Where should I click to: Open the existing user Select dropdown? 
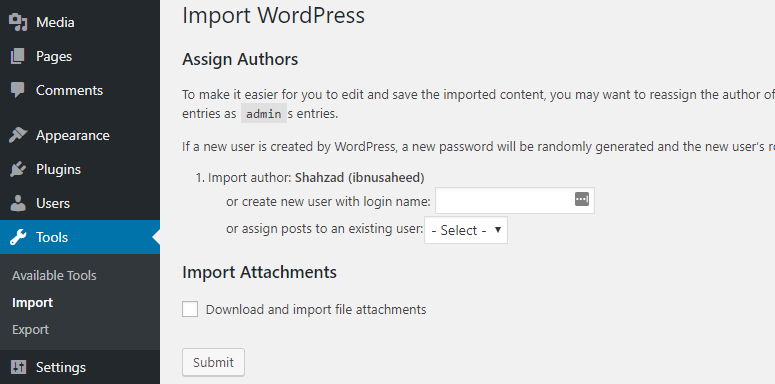[466, 230]
